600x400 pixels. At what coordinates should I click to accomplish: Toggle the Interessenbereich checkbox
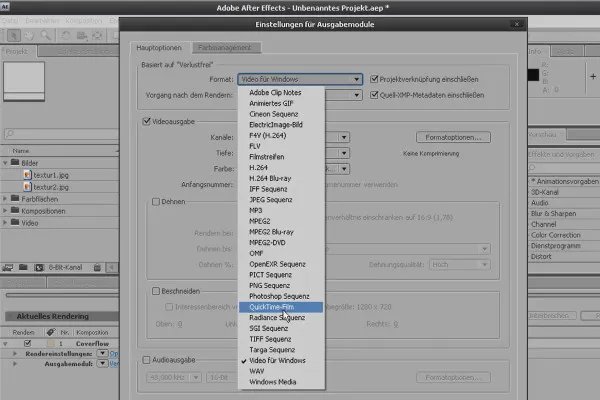coord(169,307)
